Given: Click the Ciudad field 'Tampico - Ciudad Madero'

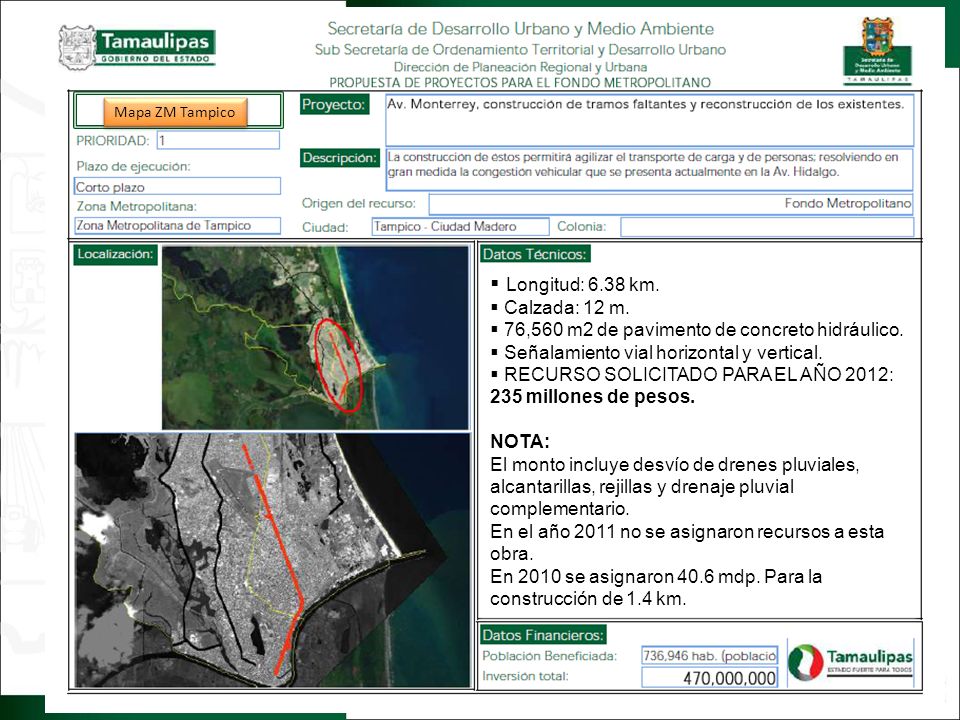Looking at the screenshot, I should pos(460,227).
